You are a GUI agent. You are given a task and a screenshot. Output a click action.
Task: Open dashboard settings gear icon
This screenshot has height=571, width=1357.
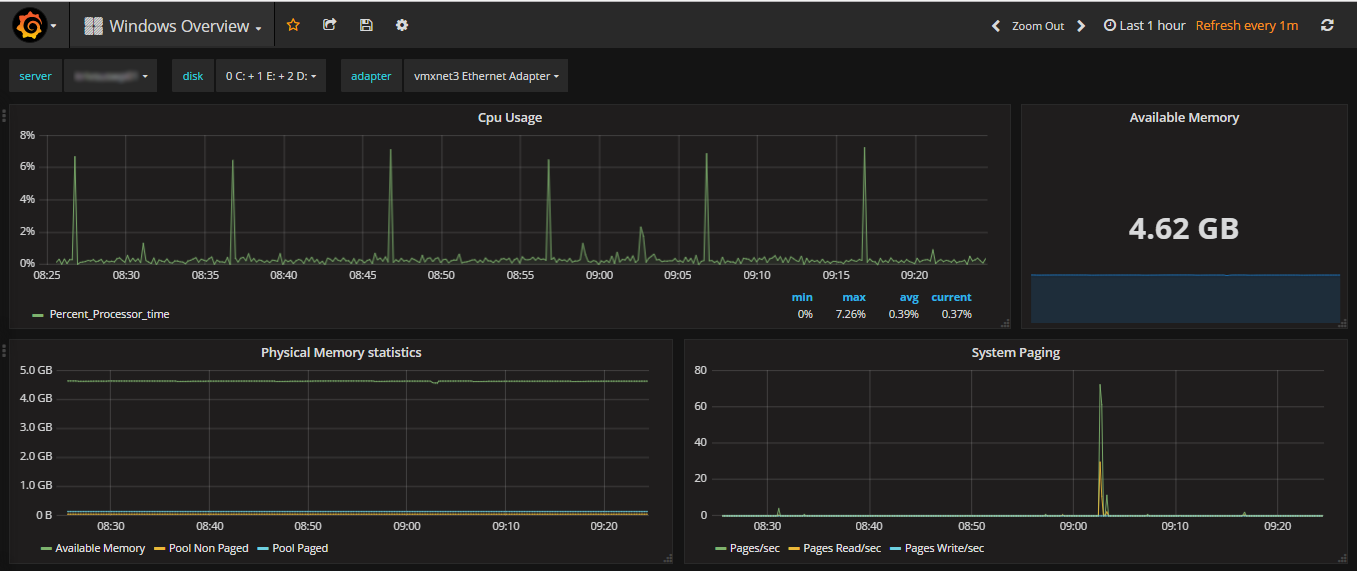[402, 25]
